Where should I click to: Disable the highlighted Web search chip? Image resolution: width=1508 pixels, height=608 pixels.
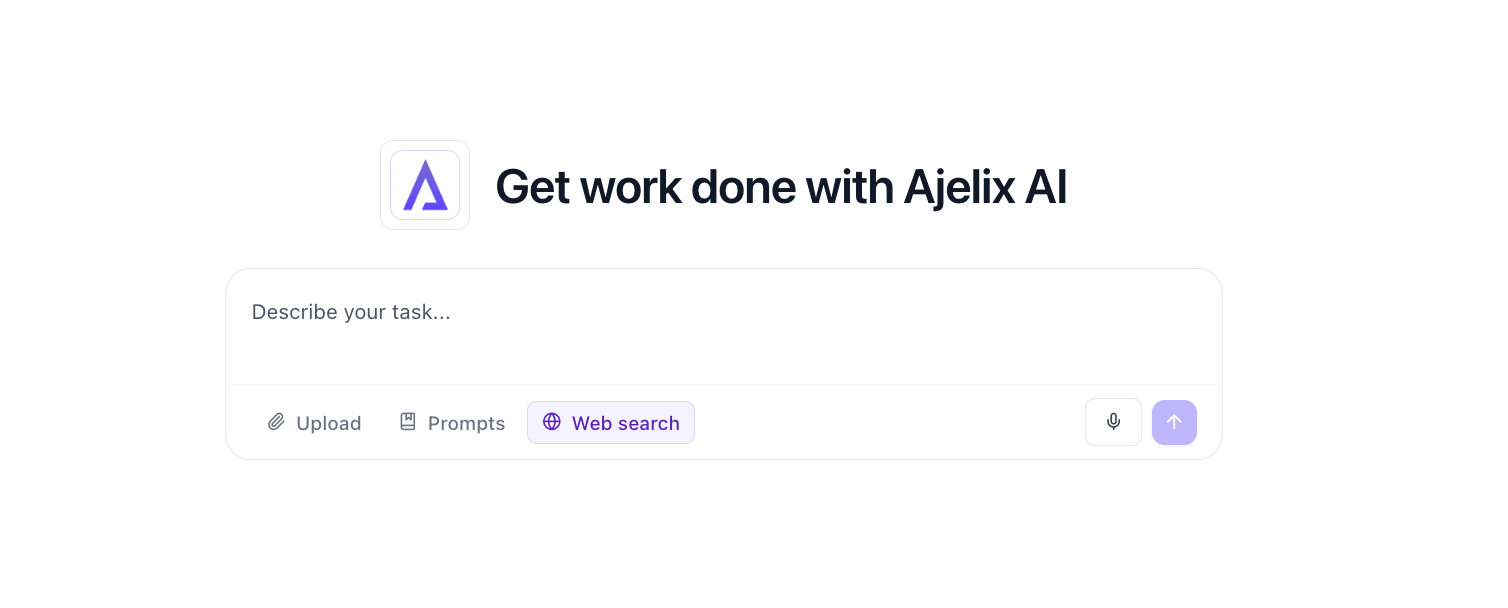[x=611, y=422]
